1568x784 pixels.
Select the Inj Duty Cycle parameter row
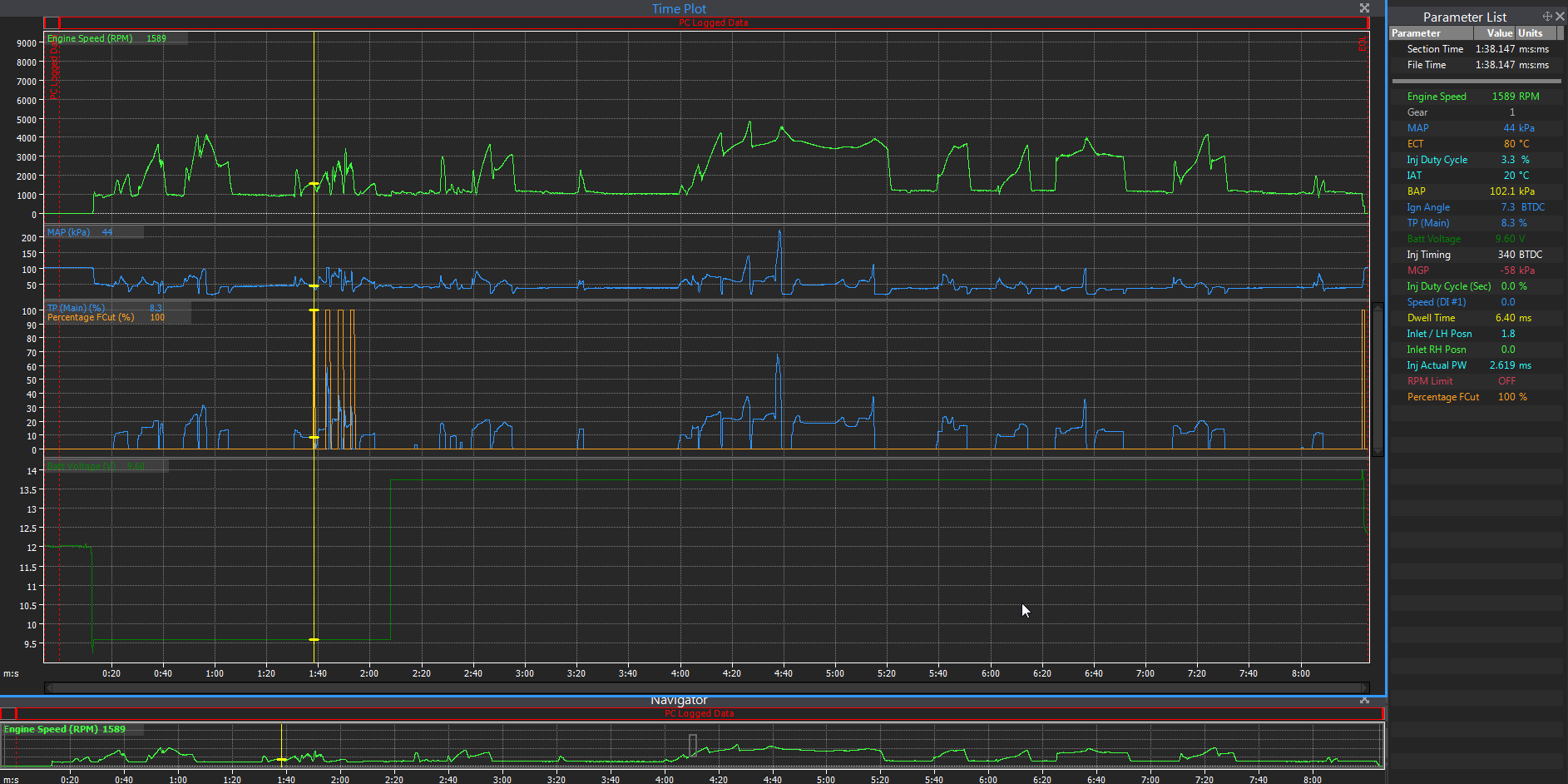click(1437, 160)
